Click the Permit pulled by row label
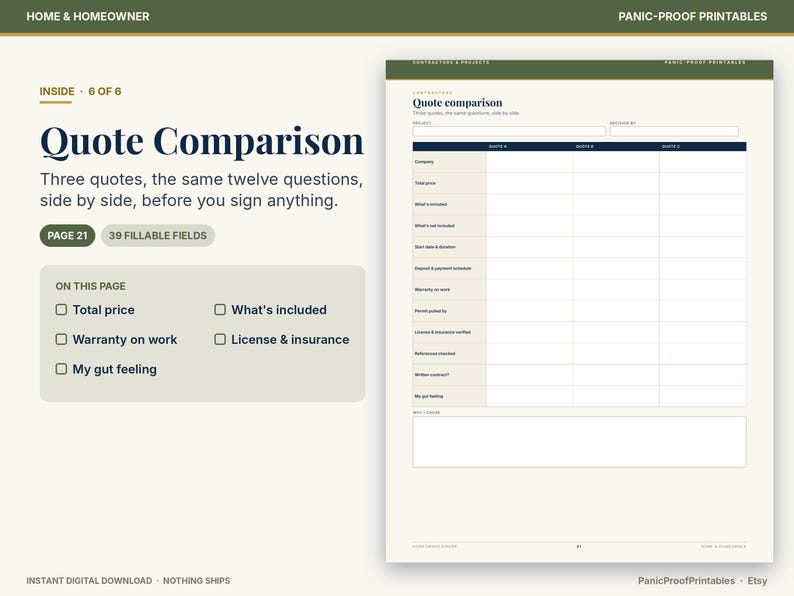This screenshot has height=596, width=794. 431,311
